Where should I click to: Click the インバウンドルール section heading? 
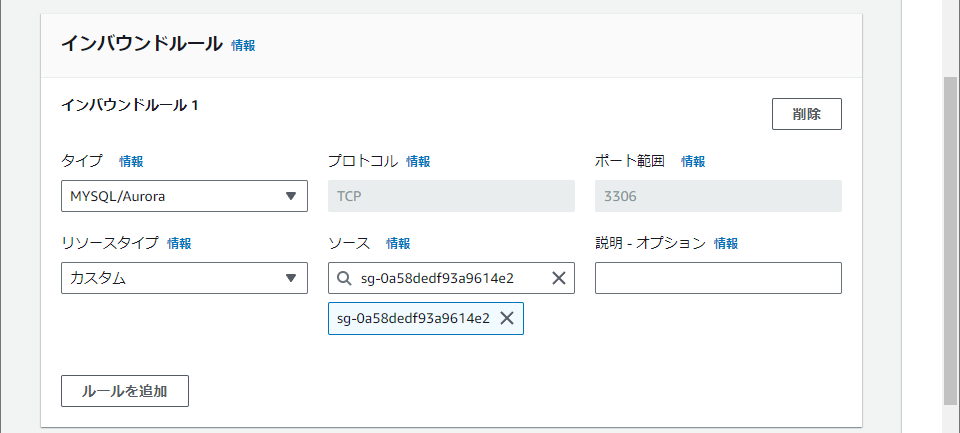pos(141,44)
